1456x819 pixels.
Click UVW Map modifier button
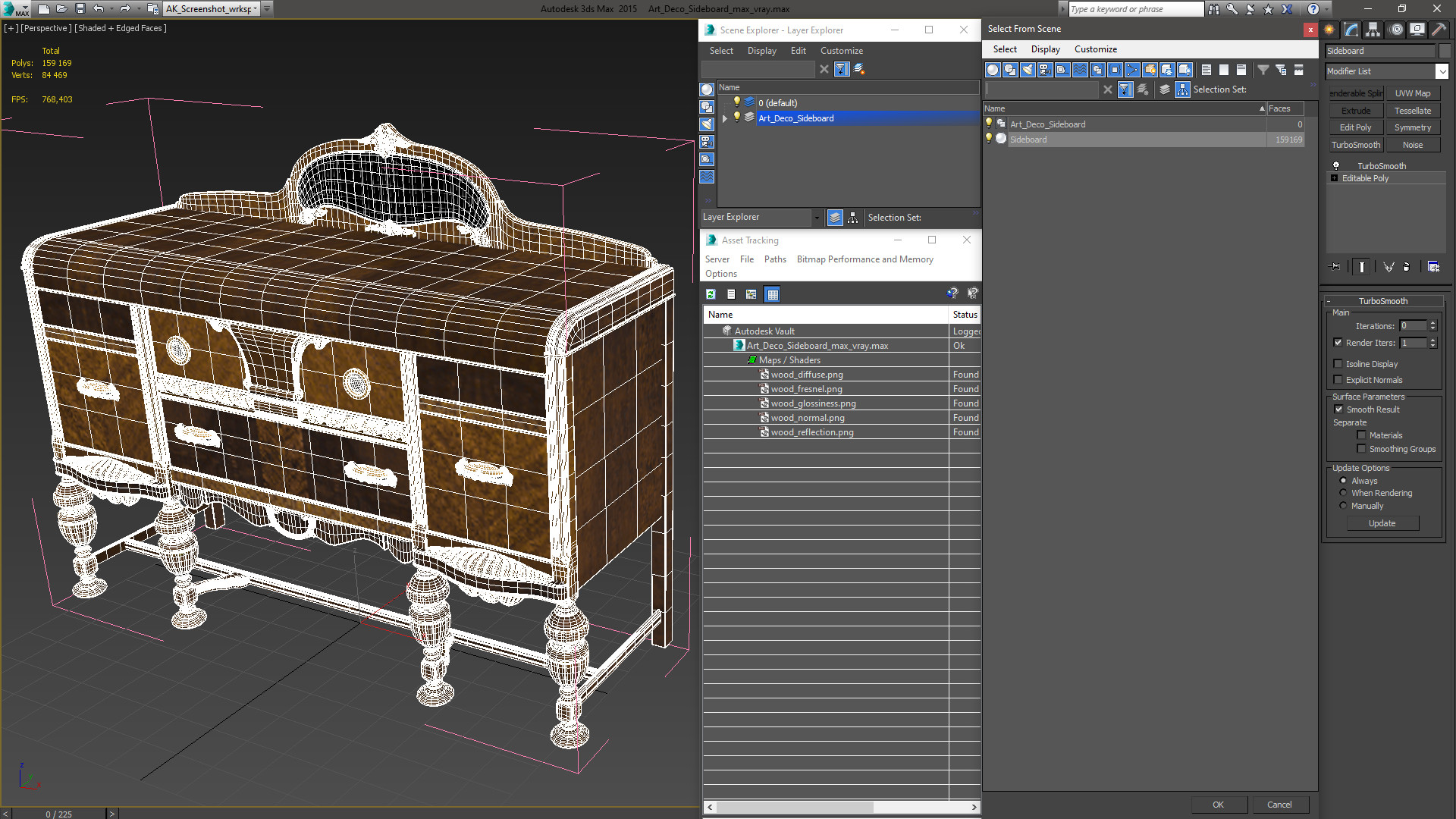point(1413,93)
